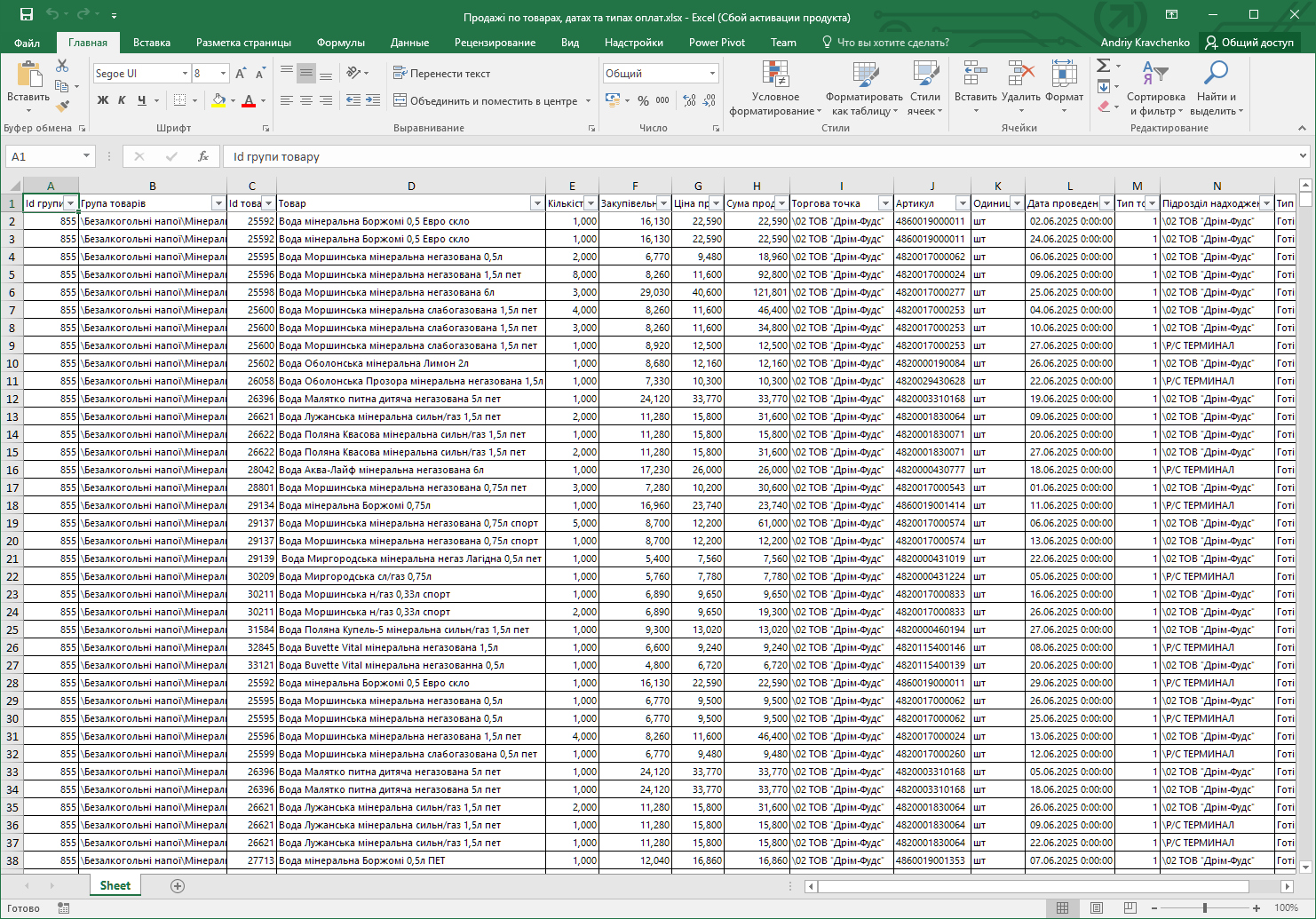The image size is (1316, 919).
Task: Open filter dropdown for Торгова точка column
Action: [x=885, y=203]
